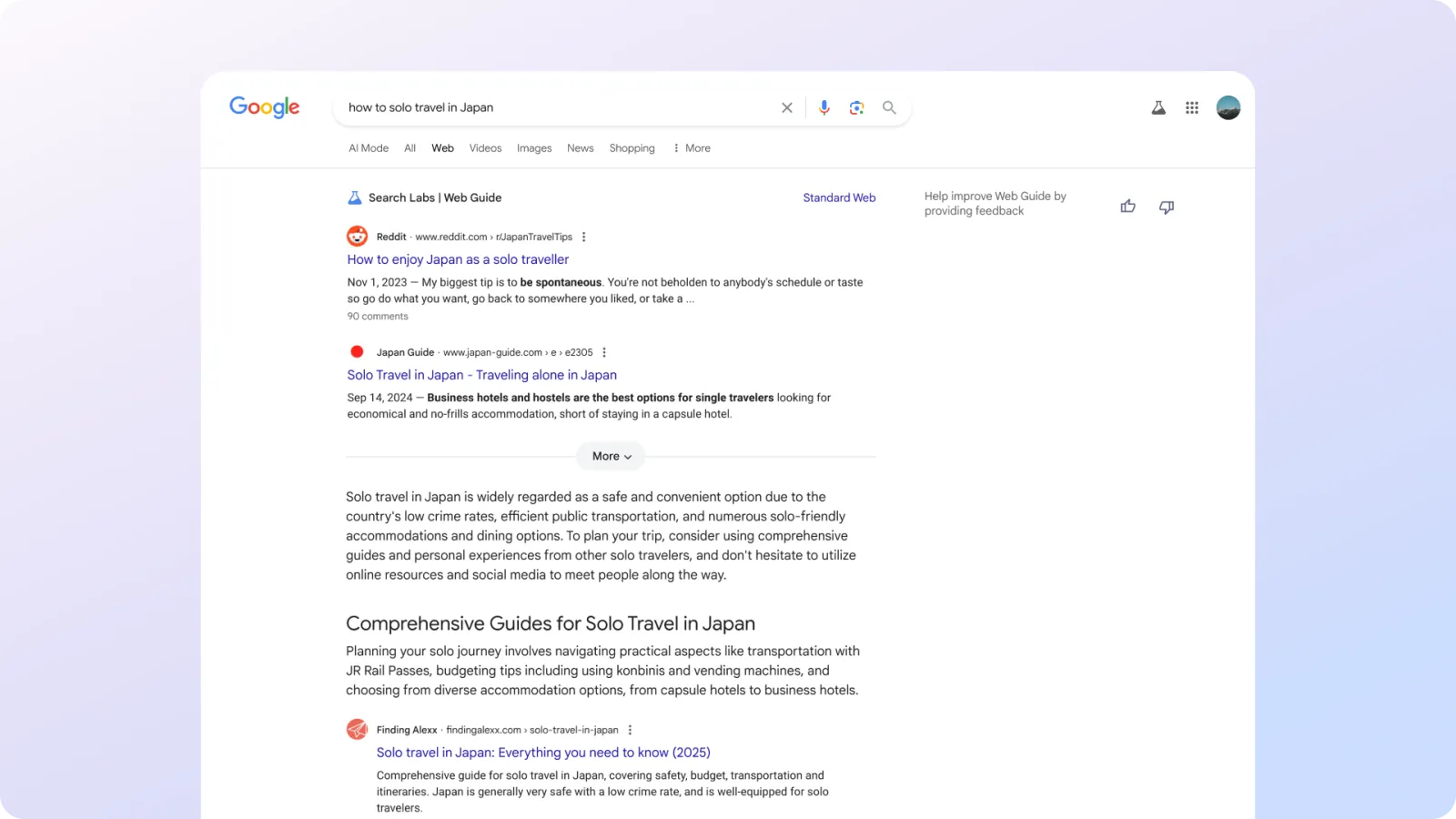Viewport: 1456px width, 819px height.
Task: Open the Google apps grid
Action: click(x=1192, y=107)
